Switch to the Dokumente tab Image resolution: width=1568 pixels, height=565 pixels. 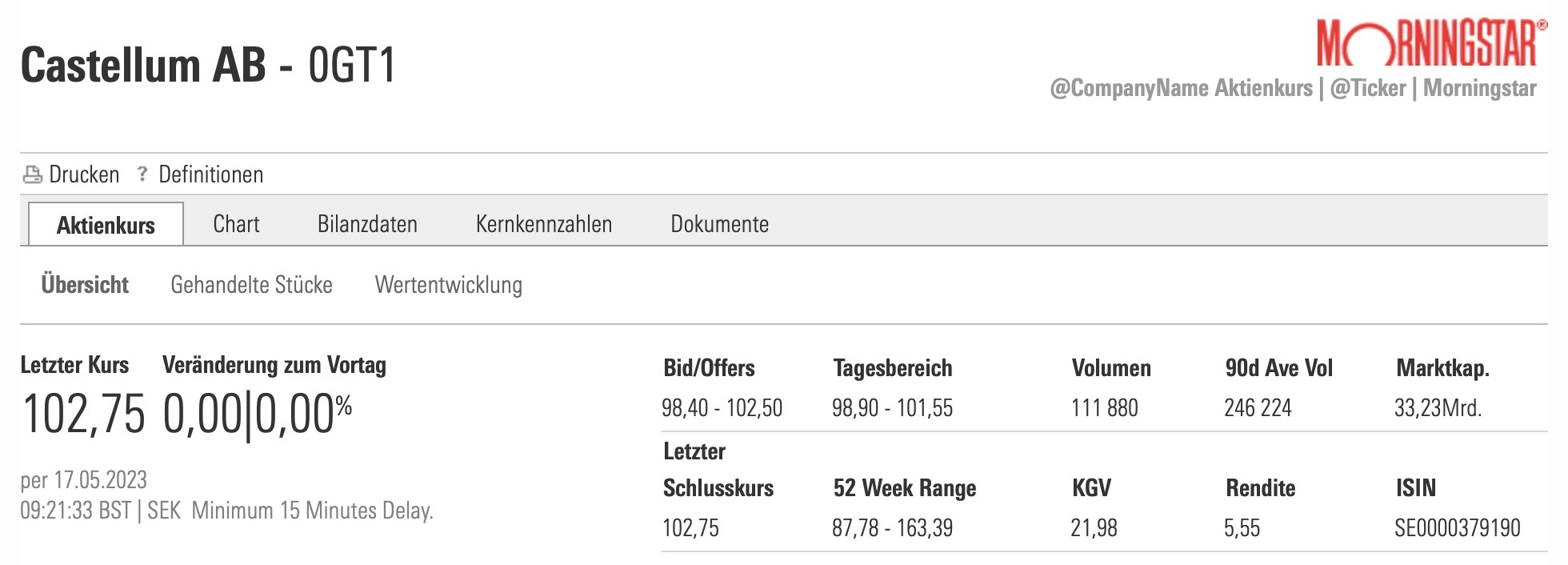pyautogui.click(x=719, y=224)
